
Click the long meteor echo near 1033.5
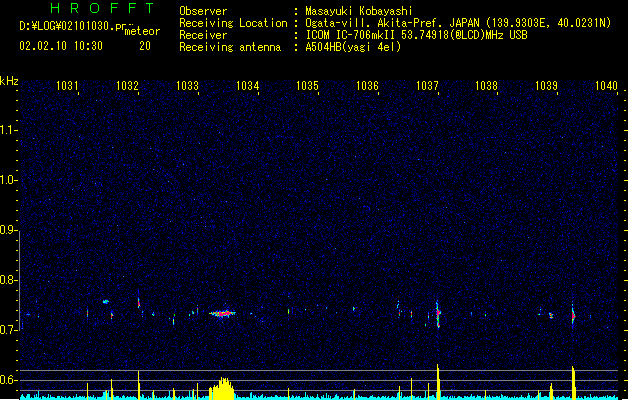pos(223,313)
